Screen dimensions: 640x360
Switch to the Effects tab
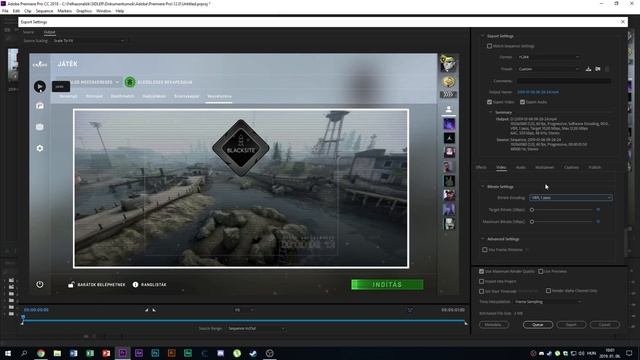(481, 167)
